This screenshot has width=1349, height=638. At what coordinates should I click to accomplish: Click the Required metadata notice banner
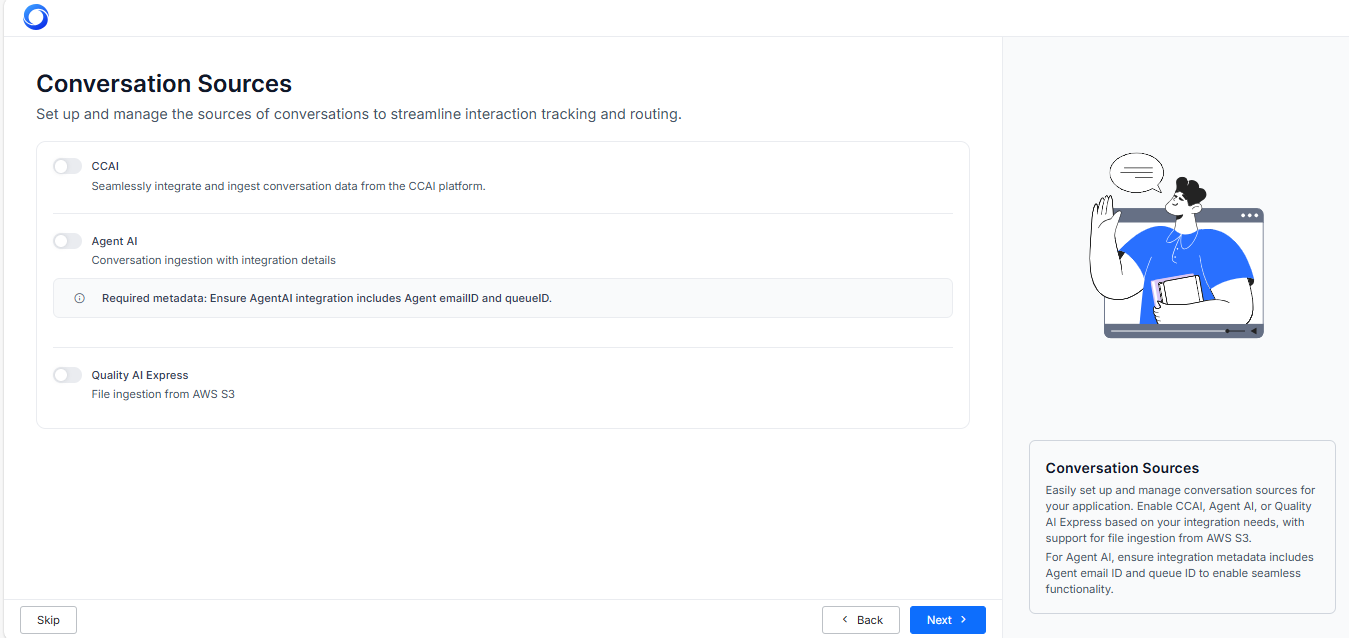pyautogui.click(x=502, y=298)
